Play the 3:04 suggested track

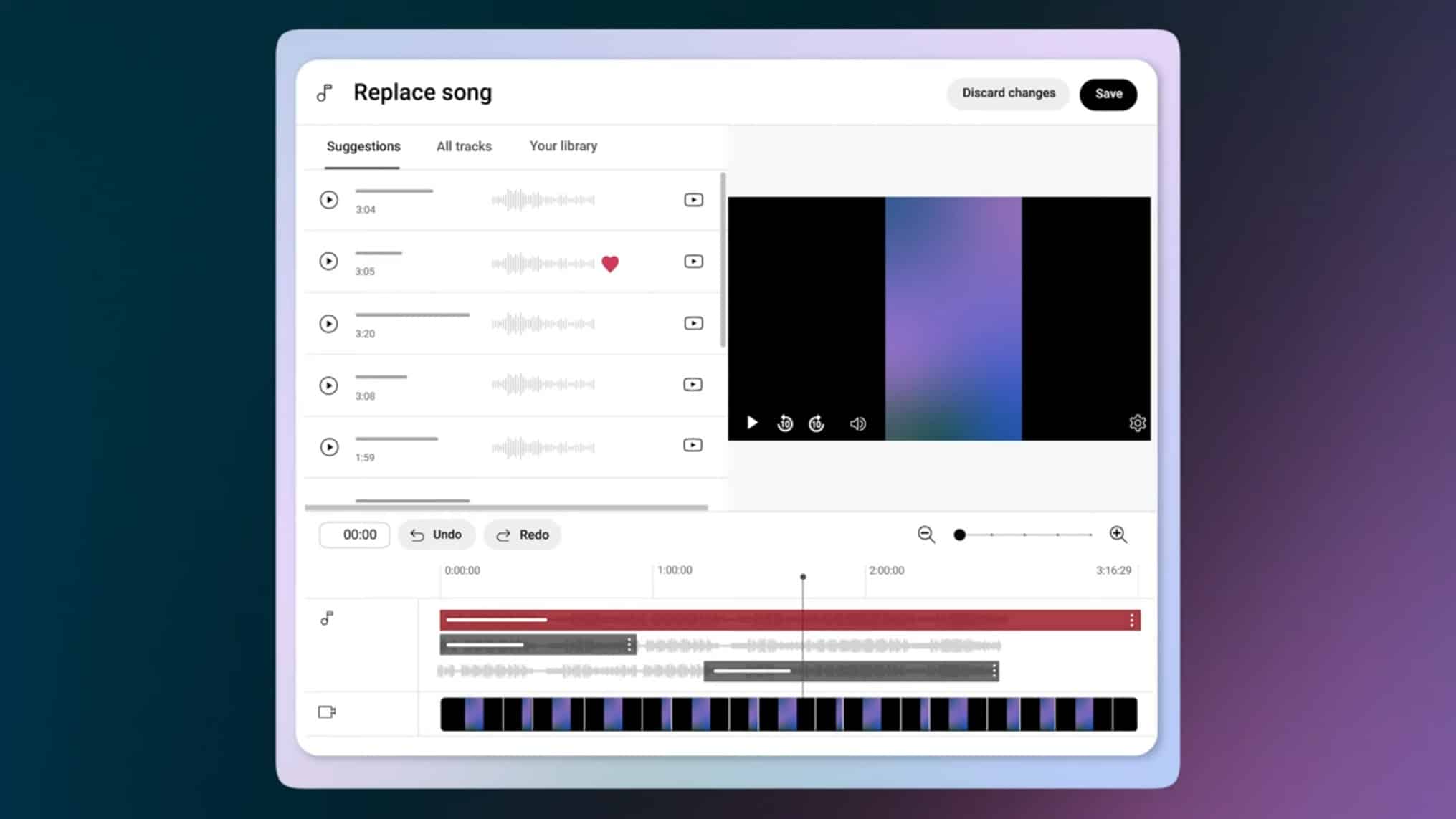pyautogui.click(x=329, y=200)
